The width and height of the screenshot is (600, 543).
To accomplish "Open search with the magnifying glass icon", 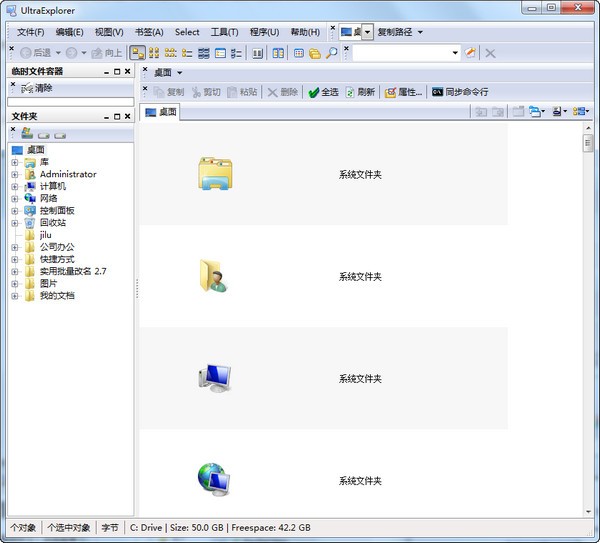I will click(x=331, y=53).
